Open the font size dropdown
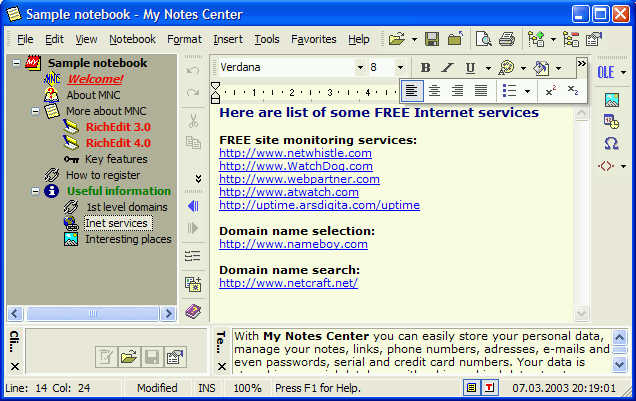 [400, 68]
